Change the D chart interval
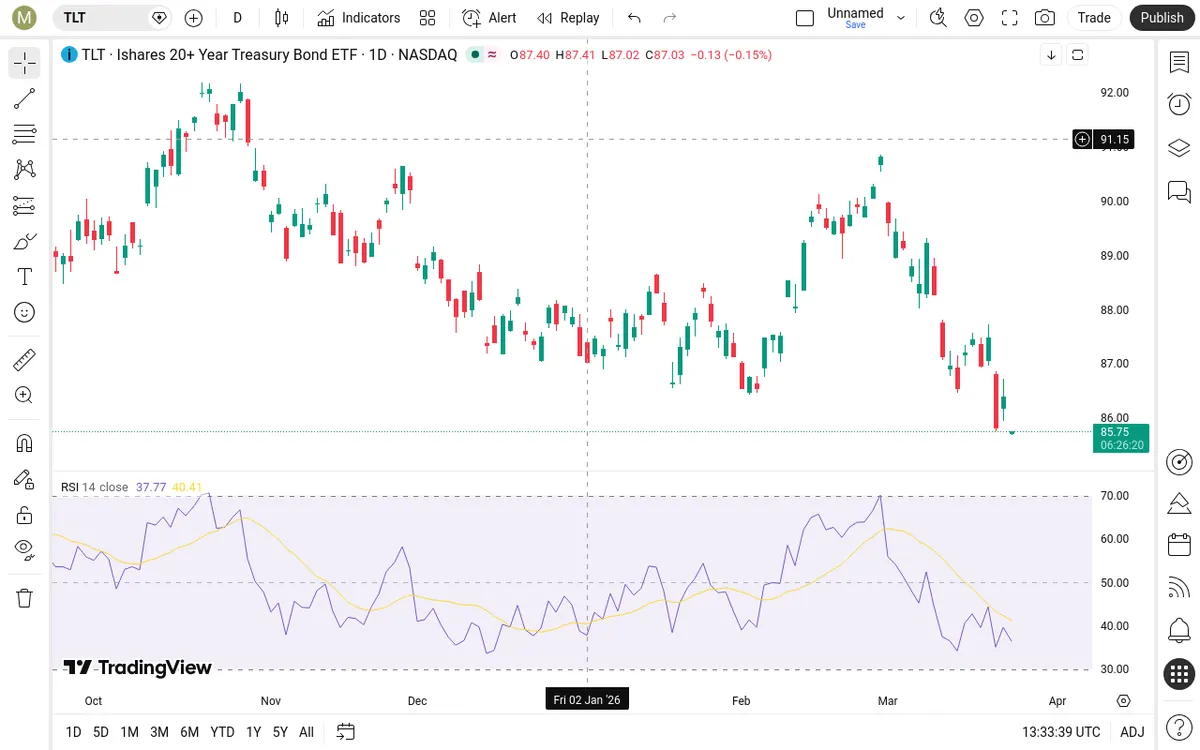The image size is (1200, 750). pos(237,18)
